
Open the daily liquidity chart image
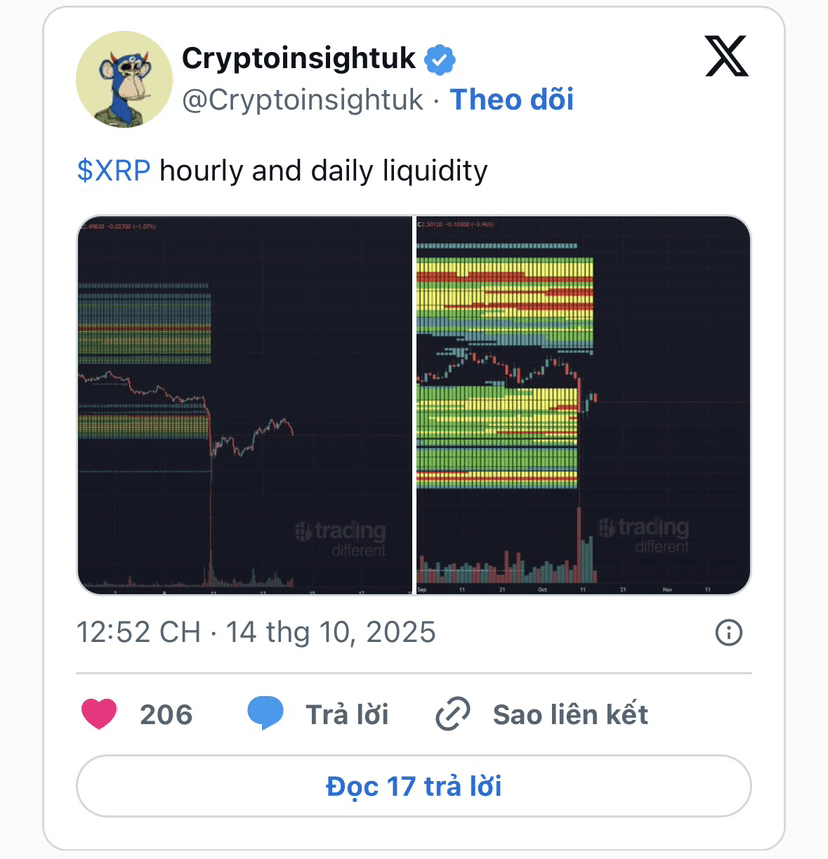pyautogui.click(x=583, y=405)
